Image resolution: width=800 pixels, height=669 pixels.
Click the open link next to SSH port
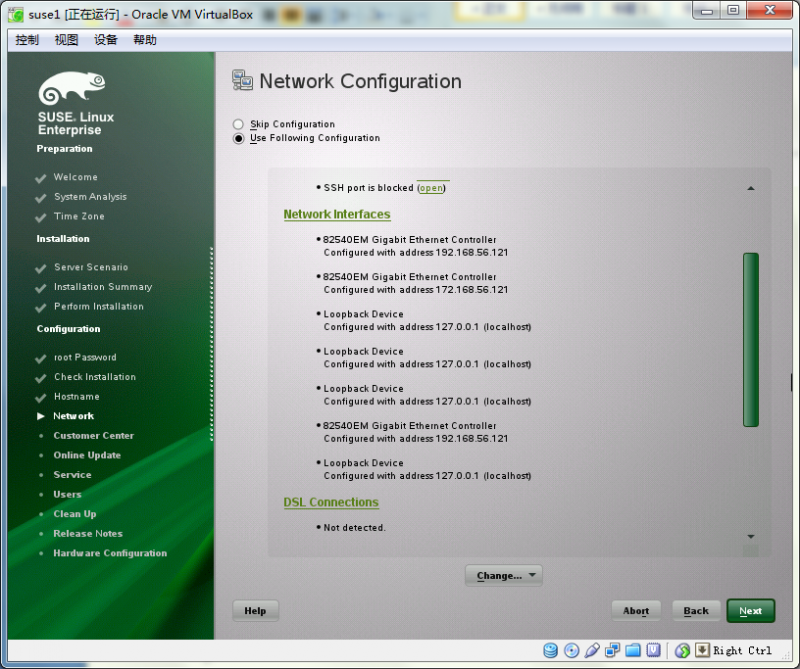[431, 187]
